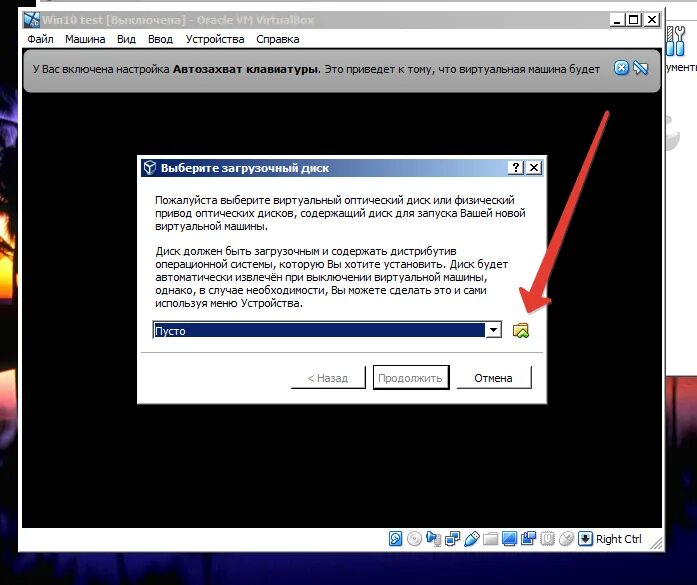This screenshot has width=697, height=585.
Task: Click the 'Автозахват клавиатуры' notification text
Action: point(246,69)
